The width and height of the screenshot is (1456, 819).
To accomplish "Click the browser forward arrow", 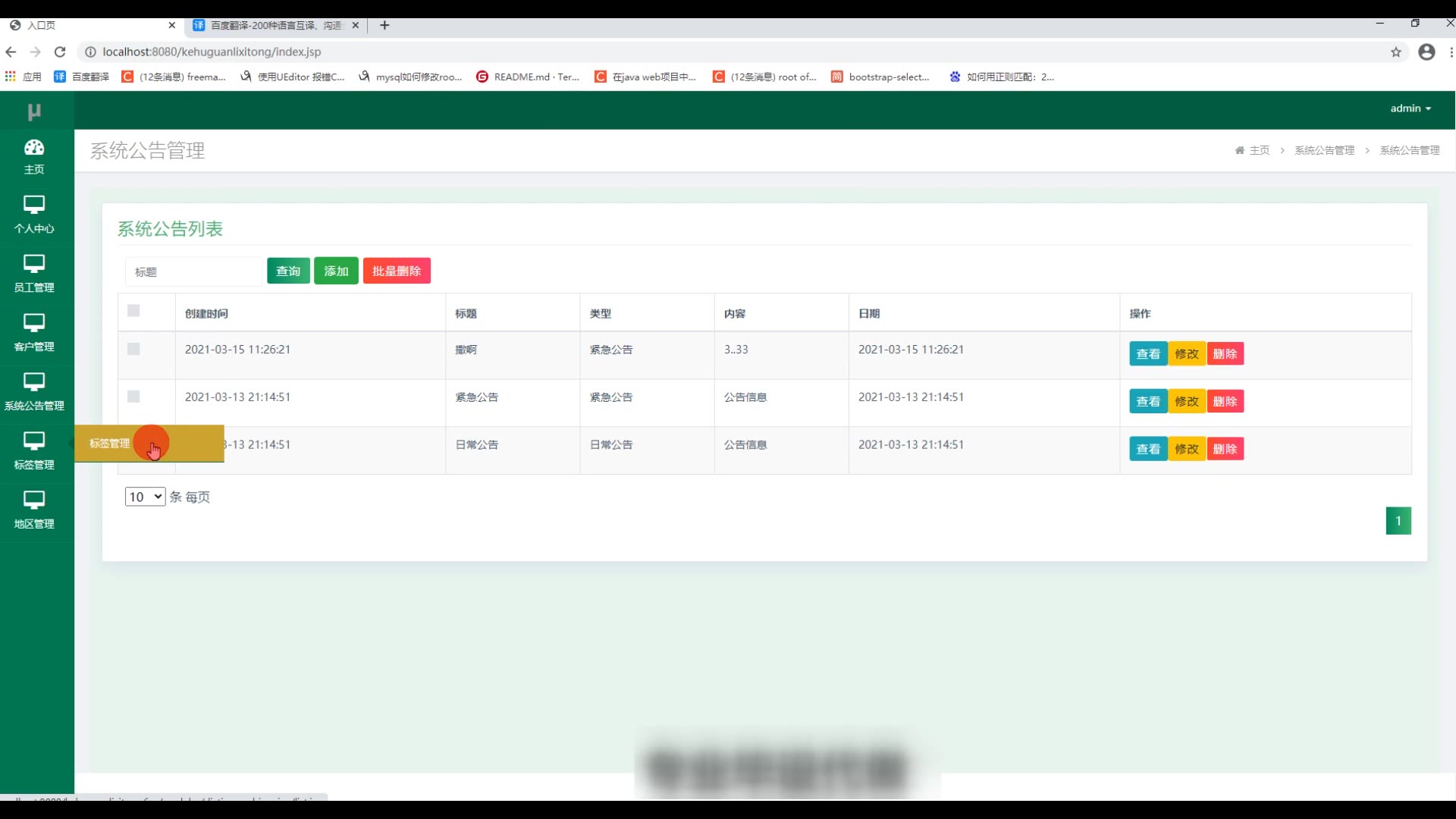I will 35,52.
